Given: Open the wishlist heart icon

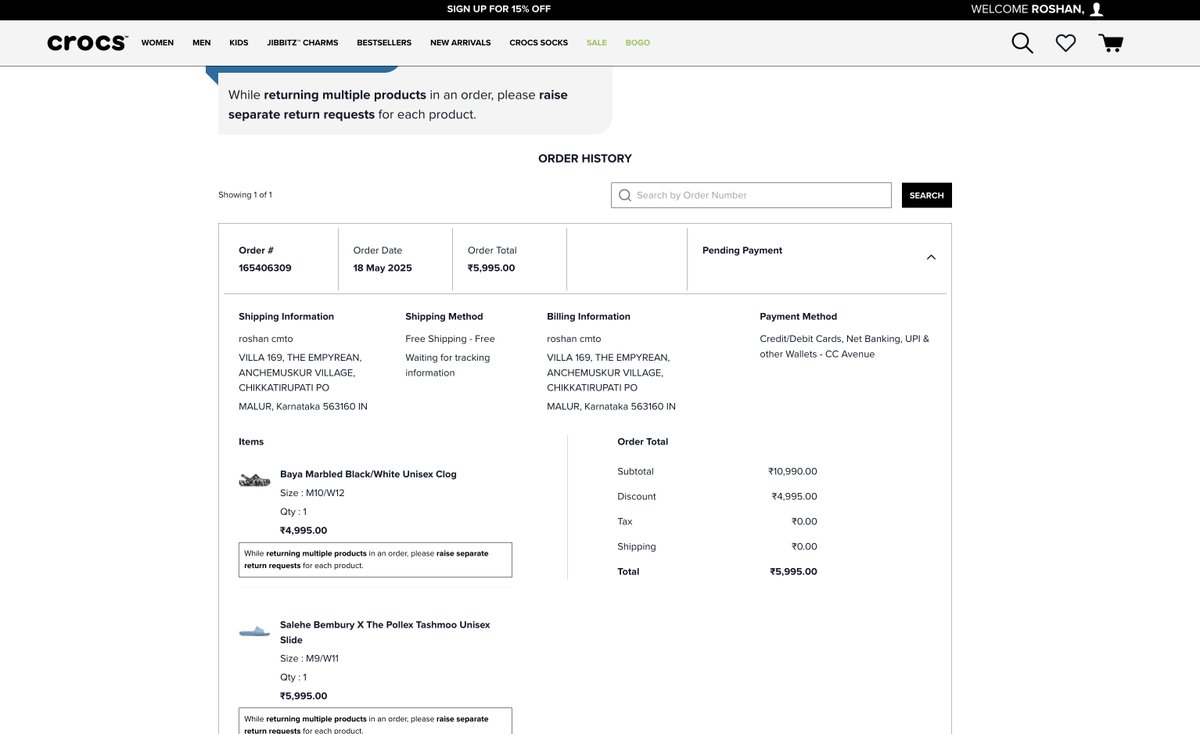Looking at the screenshot, I should click(x=1066, y=43).
